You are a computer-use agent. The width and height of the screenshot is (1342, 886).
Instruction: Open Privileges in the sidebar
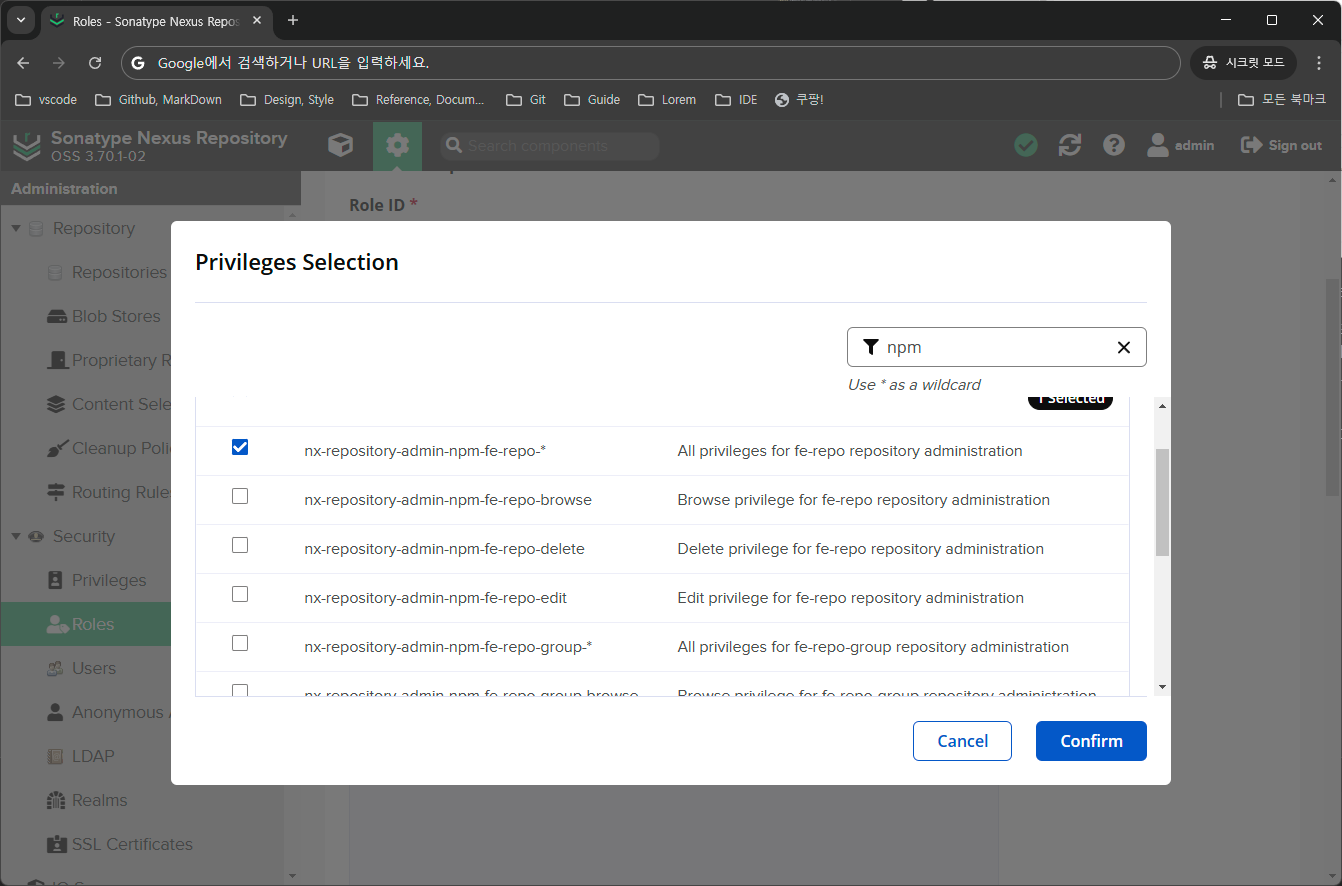coord(96,580)
